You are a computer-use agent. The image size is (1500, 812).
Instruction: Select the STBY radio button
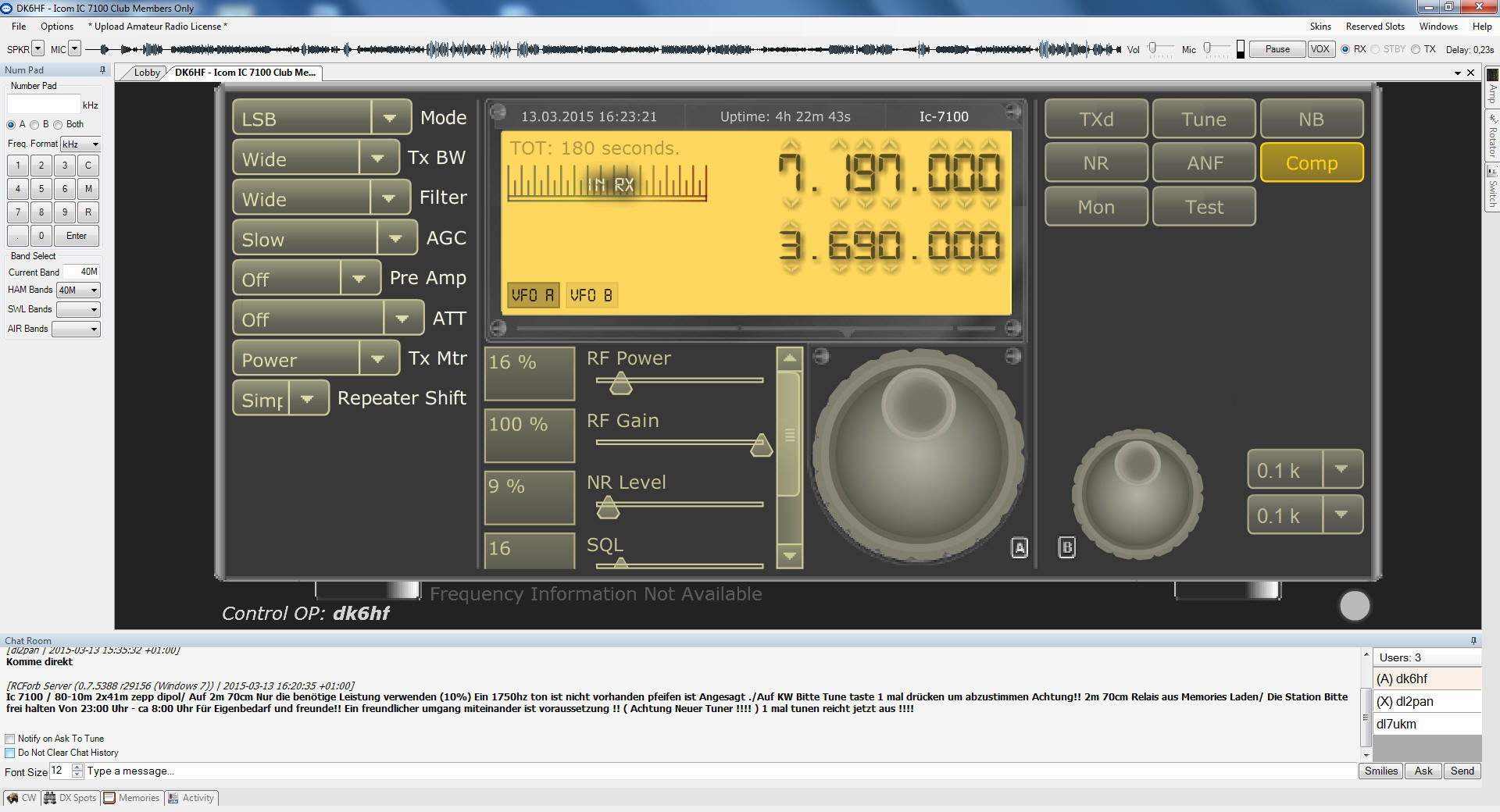(x=1375, y=49)
